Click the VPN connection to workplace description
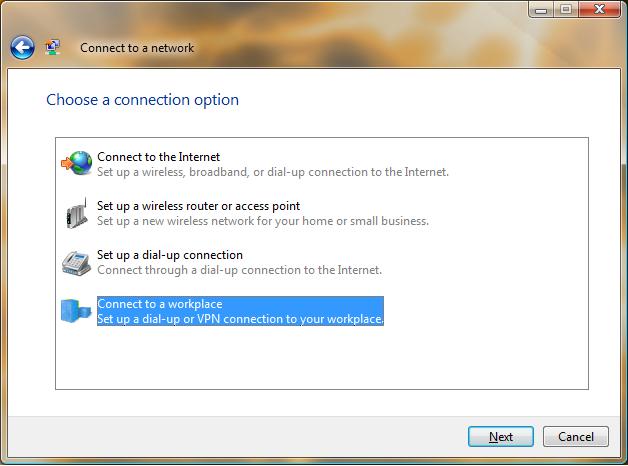The height and width of the screenshot is (466, 628). tap(240, 319)
